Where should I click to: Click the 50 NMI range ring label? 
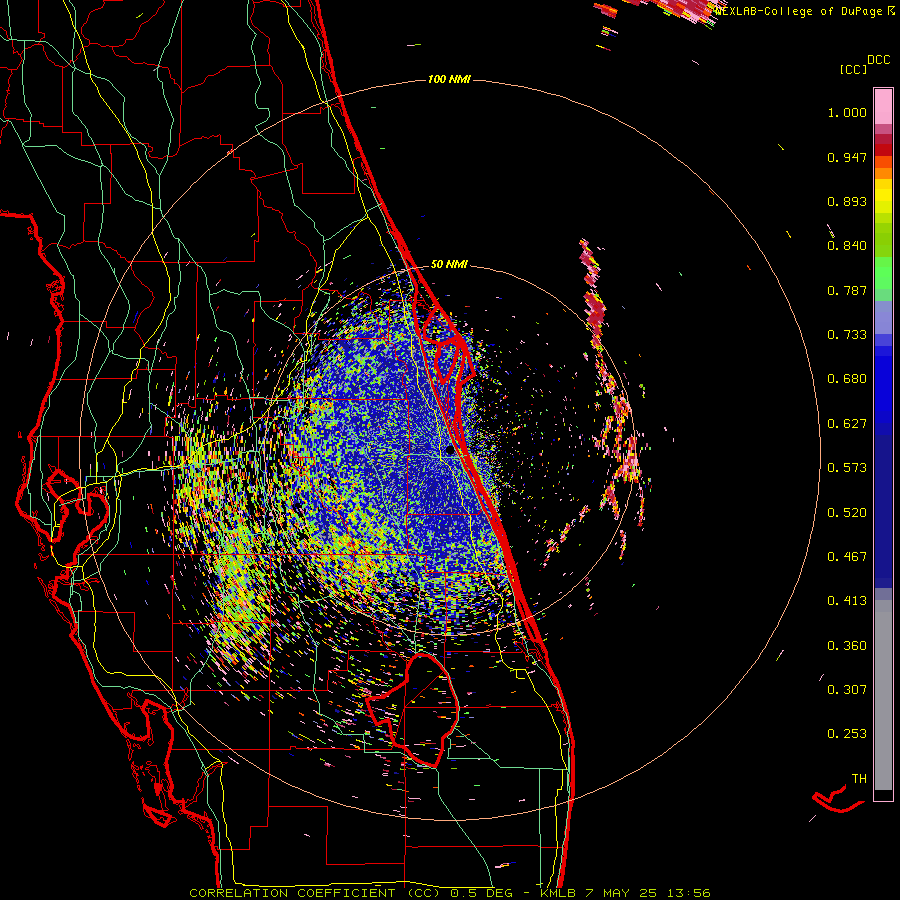coord(449,265)
